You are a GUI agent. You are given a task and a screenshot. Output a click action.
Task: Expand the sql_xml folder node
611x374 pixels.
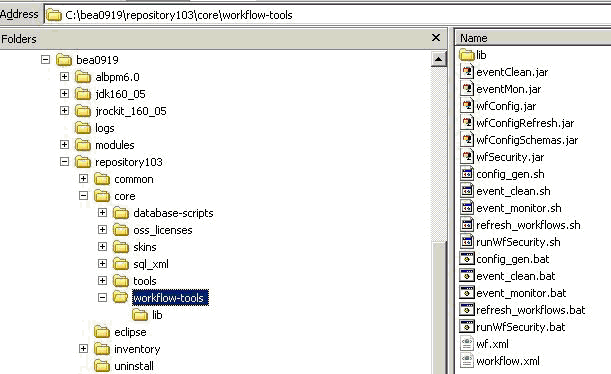click(x=102, y=263)
